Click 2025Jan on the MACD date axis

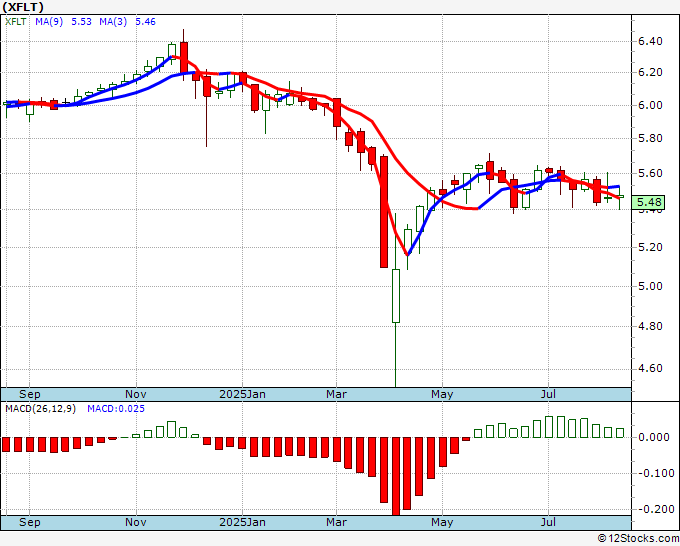point(242,522)
